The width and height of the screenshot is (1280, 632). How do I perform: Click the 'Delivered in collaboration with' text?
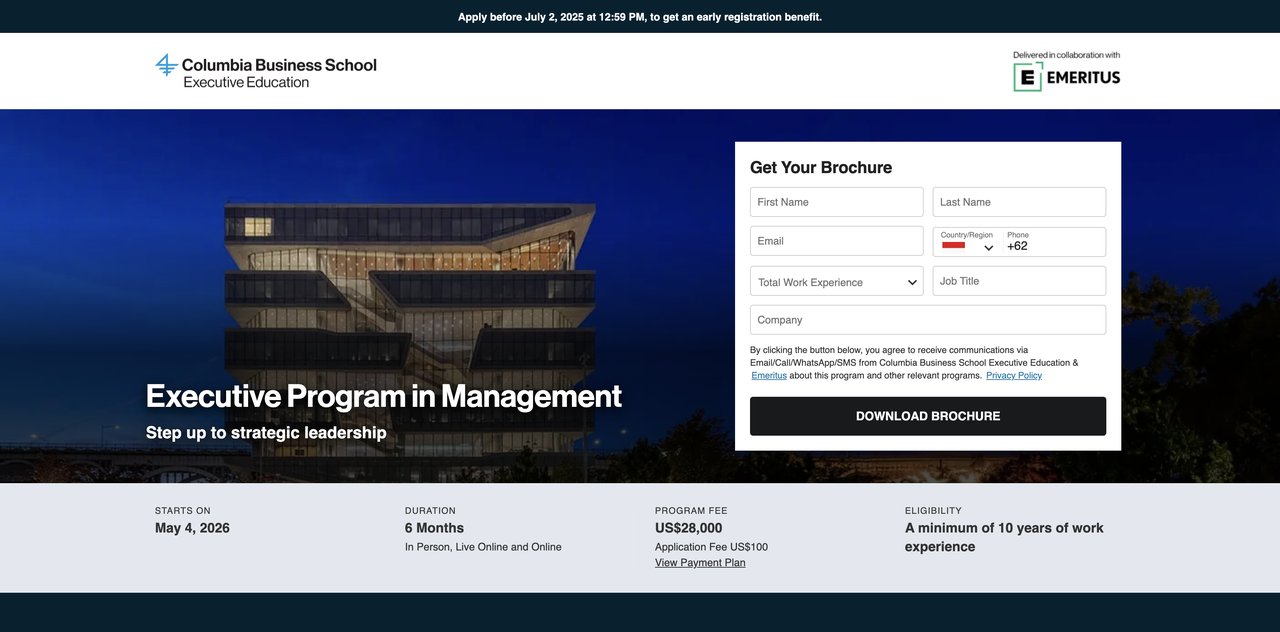[x=1066, y=55]
